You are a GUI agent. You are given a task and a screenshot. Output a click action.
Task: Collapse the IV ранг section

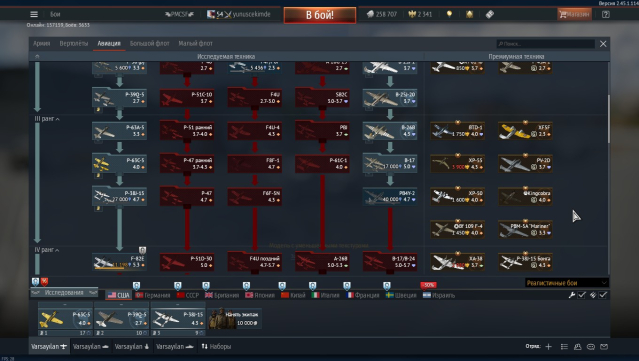pos(46,250)
